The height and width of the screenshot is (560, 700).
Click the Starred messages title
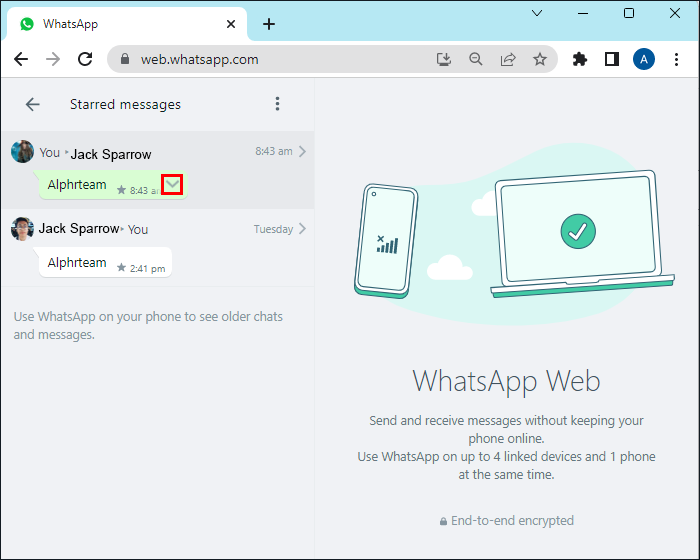(125, 104)
